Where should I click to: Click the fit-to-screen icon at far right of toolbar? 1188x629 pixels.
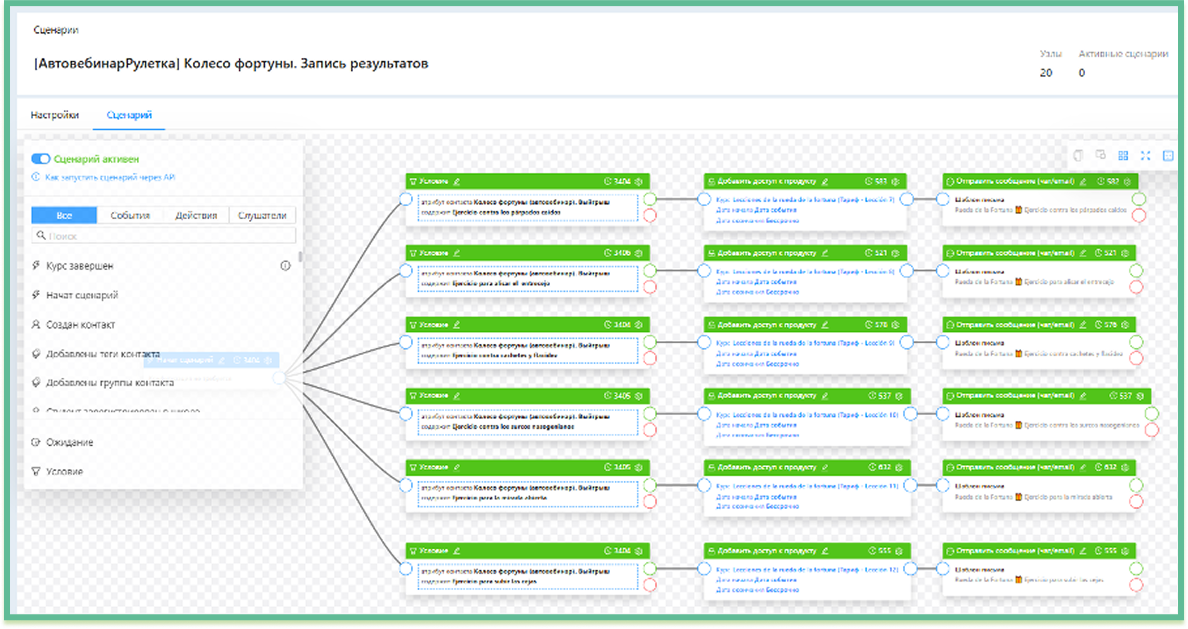point(1168,155)
